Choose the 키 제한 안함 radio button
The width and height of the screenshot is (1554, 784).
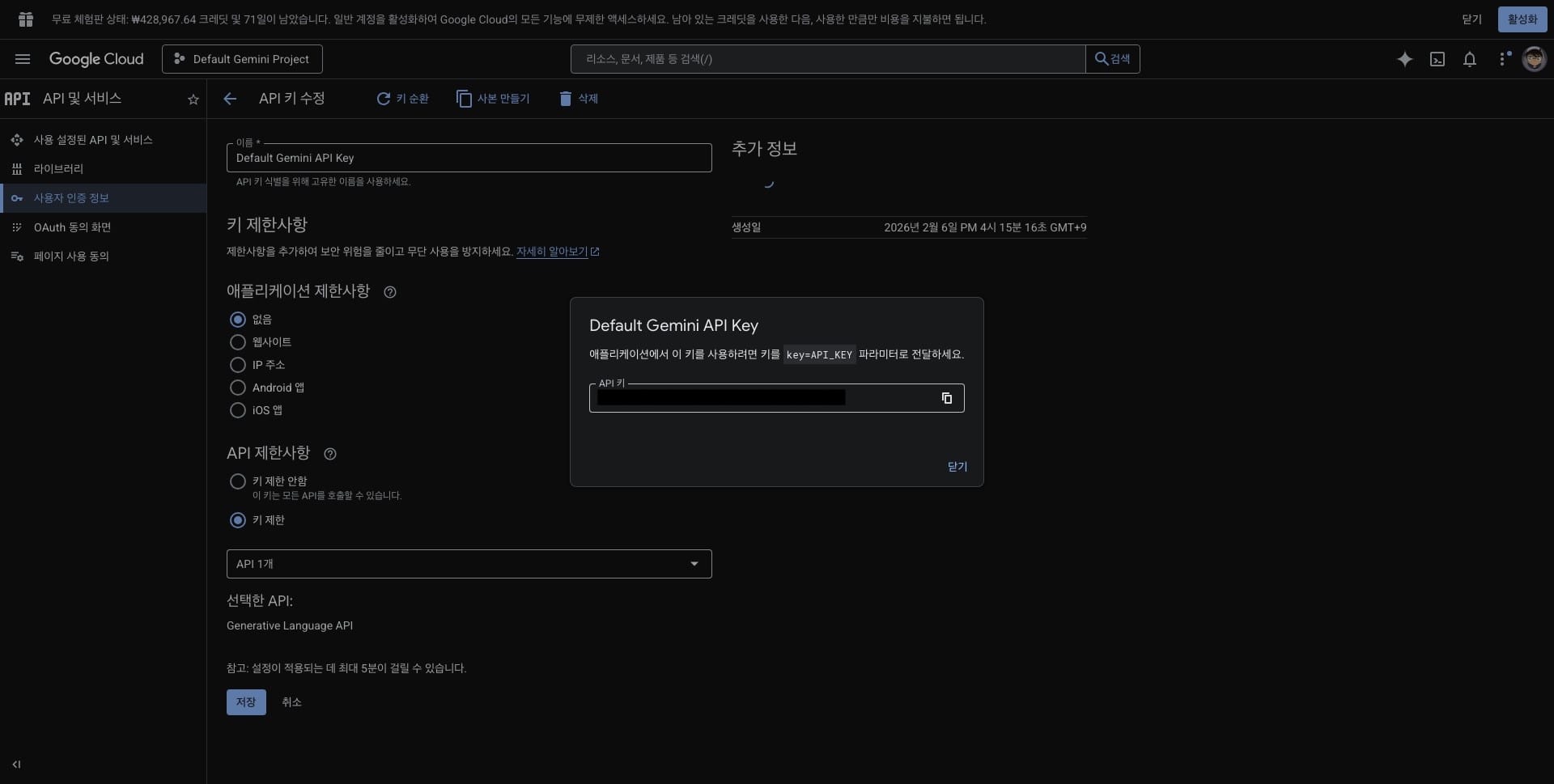tap(238, 481)
